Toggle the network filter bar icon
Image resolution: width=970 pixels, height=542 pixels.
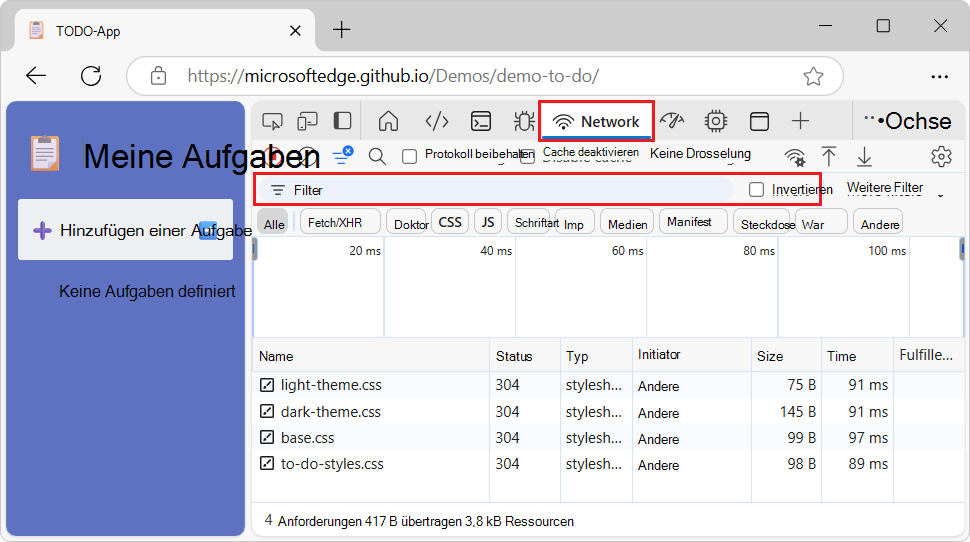pos(342,155)
